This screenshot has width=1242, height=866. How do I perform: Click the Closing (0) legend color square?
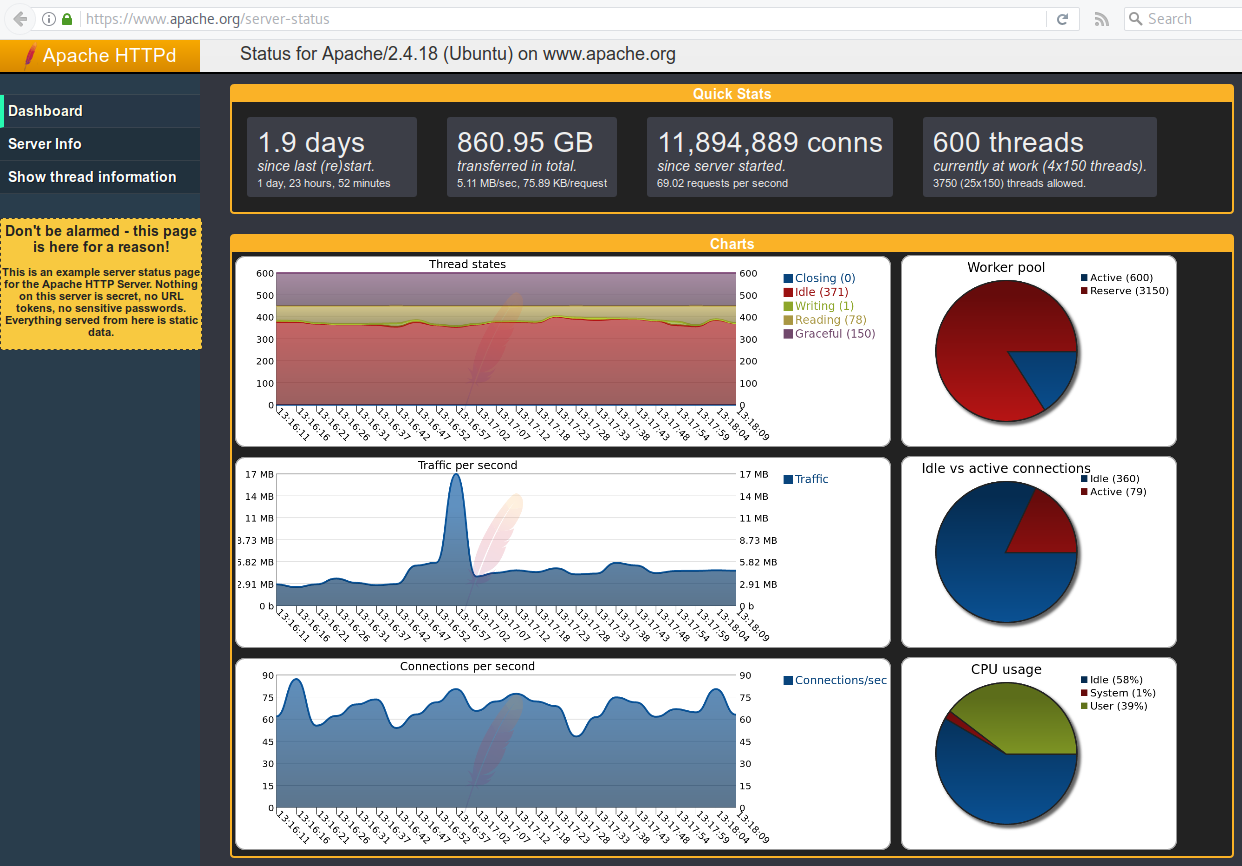click(x=788, y=278)
